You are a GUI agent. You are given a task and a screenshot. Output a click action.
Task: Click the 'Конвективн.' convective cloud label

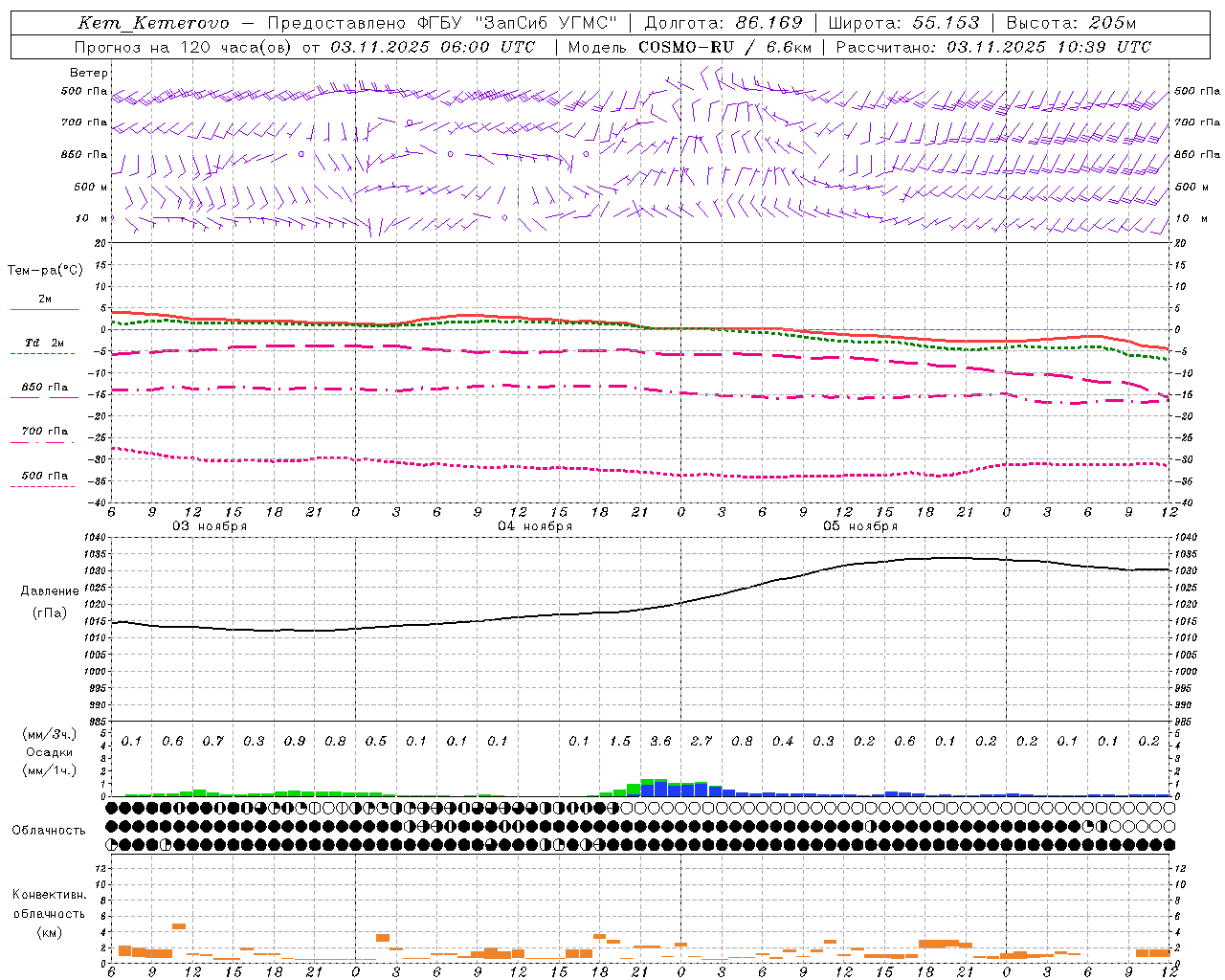[49, 895]
